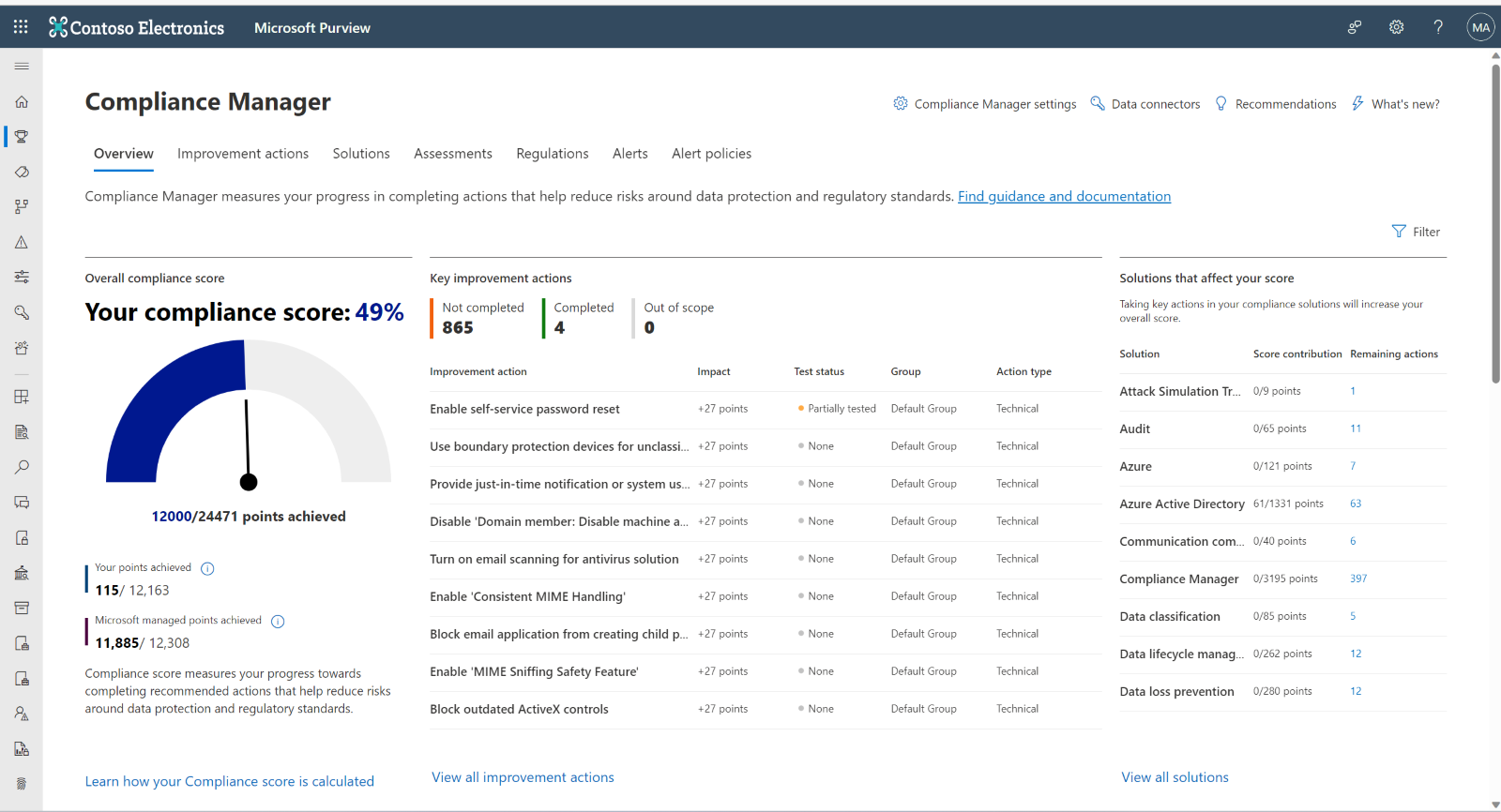
Task: Open the fingerprint privacy sidebar icon
Action: tap(22, 784)
